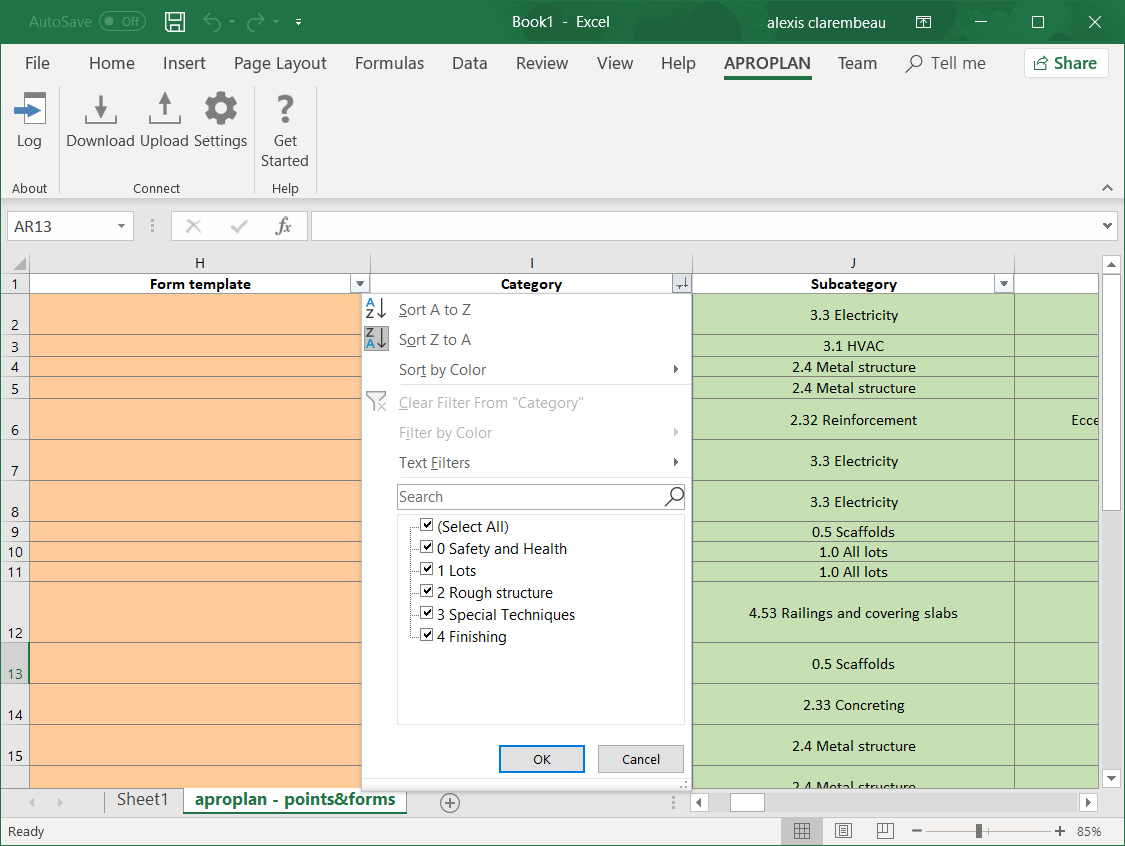Switch to the Home tab

click(x=112, y=63)
